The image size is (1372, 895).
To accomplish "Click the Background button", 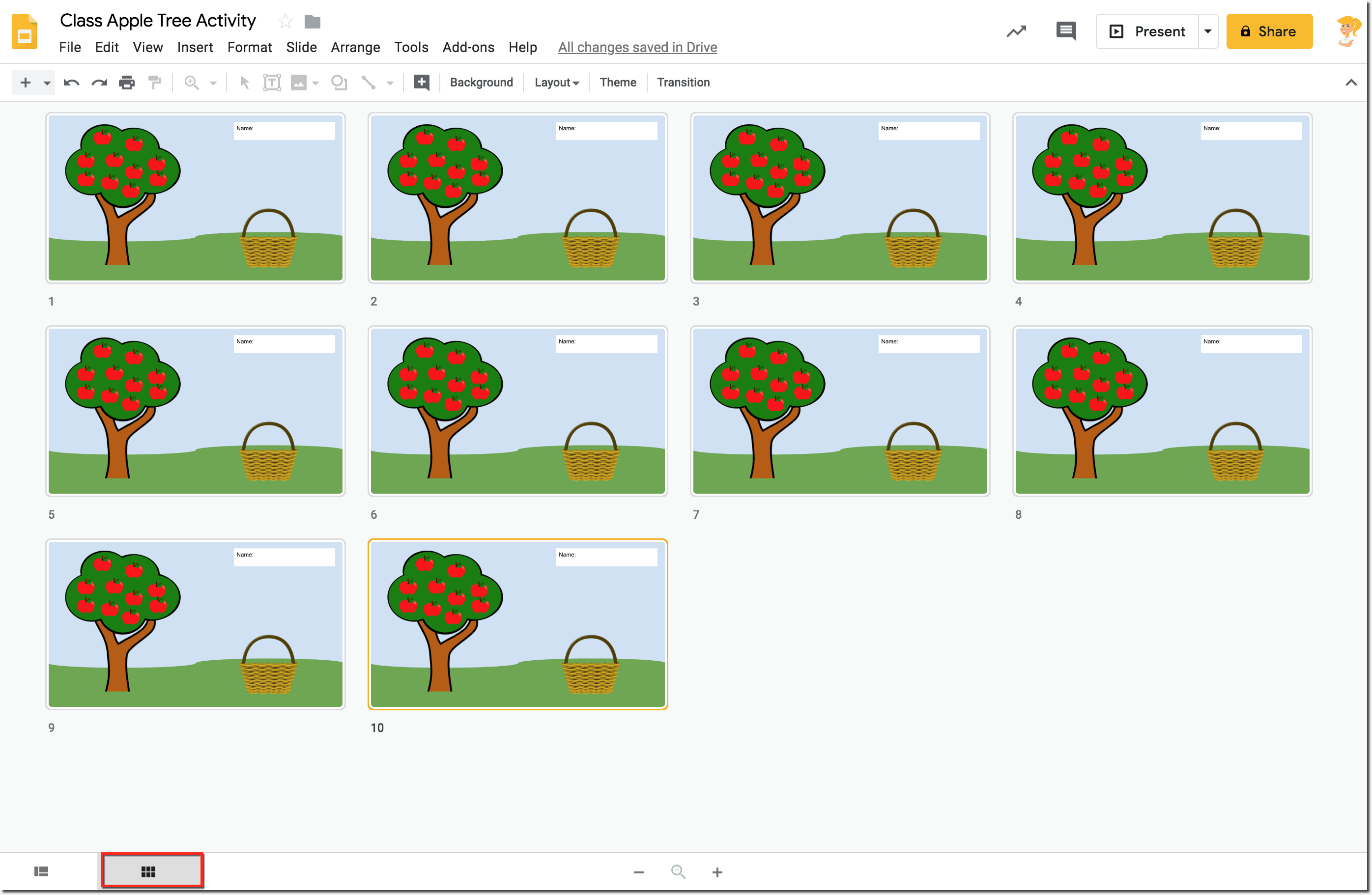I will click(x=482, y=83).
